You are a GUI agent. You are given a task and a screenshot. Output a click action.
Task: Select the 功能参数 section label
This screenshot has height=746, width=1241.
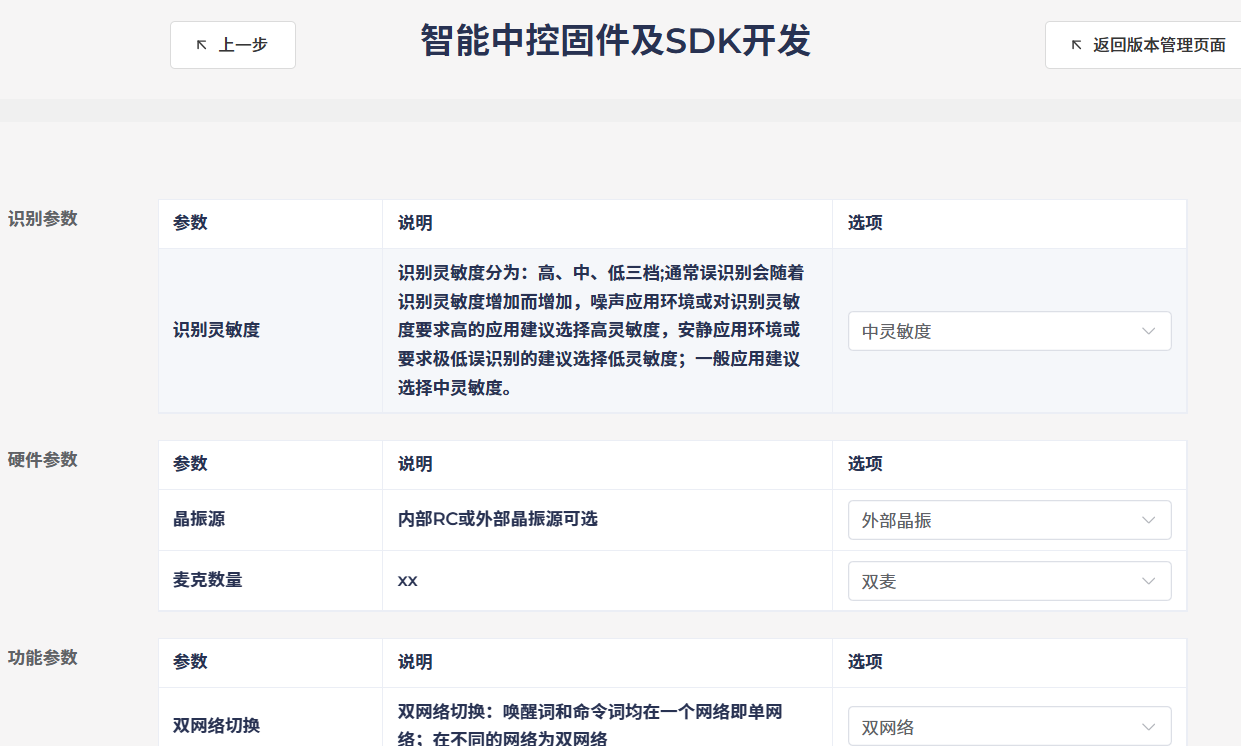(43, 658)
